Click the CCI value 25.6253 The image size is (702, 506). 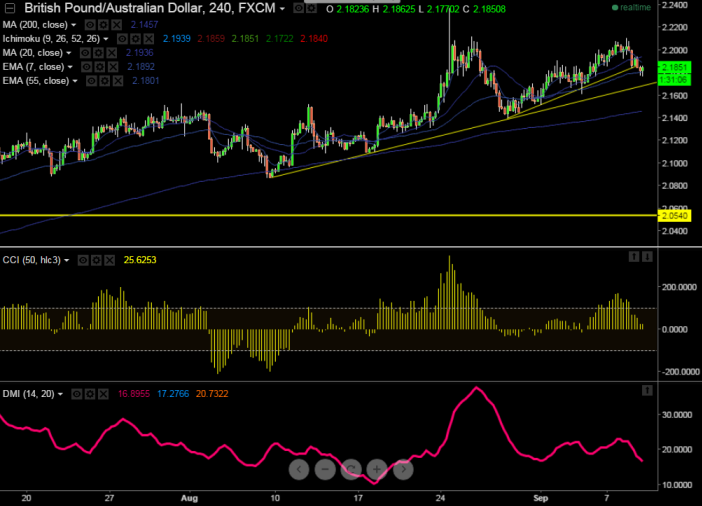pos(140,260)
